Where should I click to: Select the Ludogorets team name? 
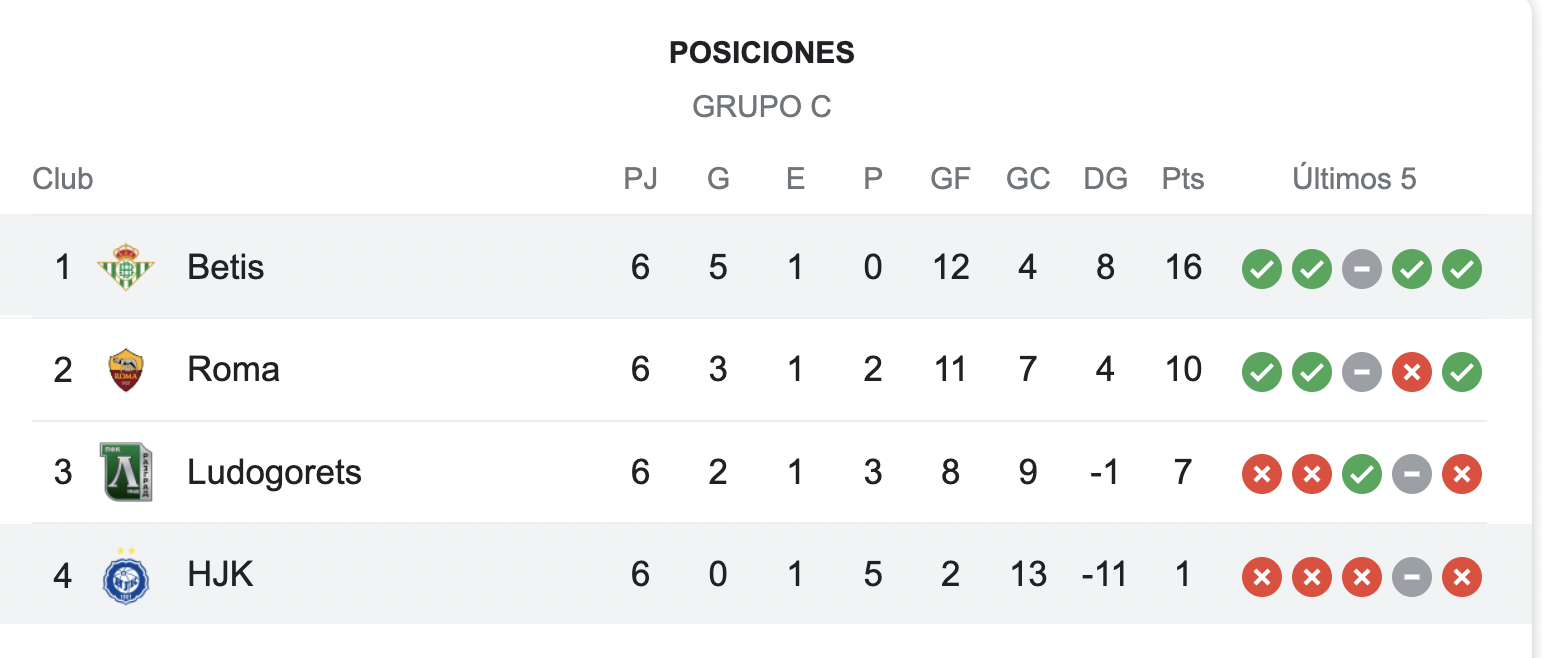point(274,472)
